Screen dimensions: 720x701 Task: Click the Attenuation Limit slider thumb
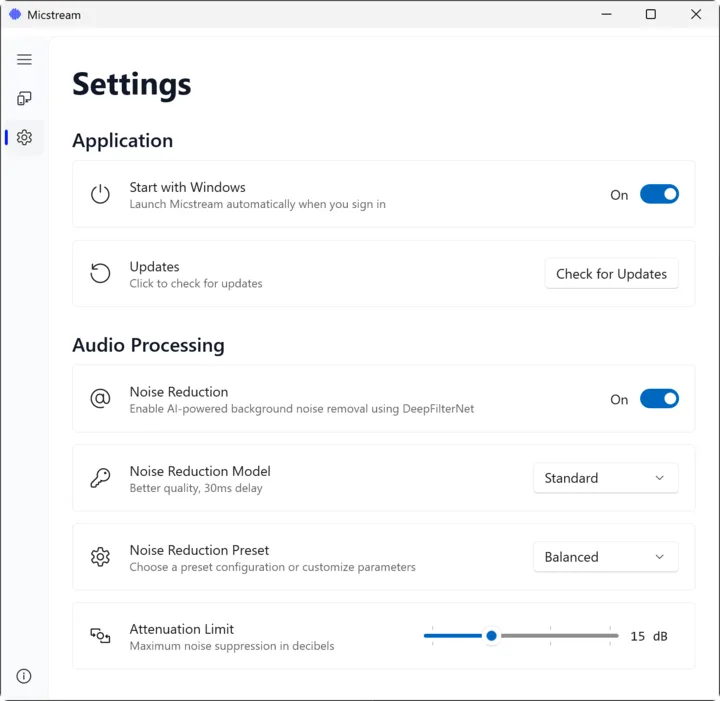[x=491, y=636]
